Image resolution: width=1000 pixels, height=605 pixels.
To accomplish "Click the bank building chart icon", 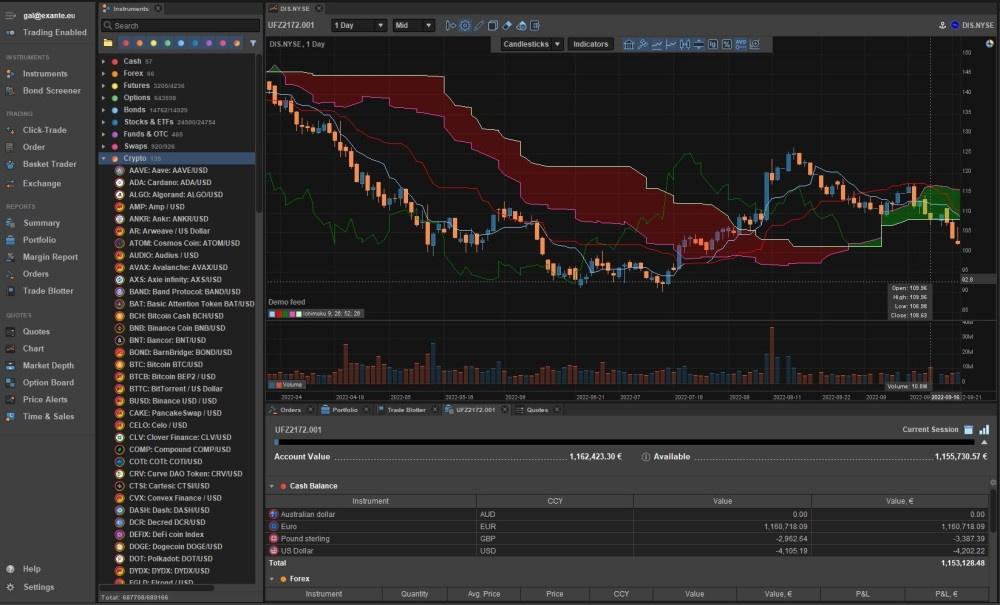I will [629, 44].
